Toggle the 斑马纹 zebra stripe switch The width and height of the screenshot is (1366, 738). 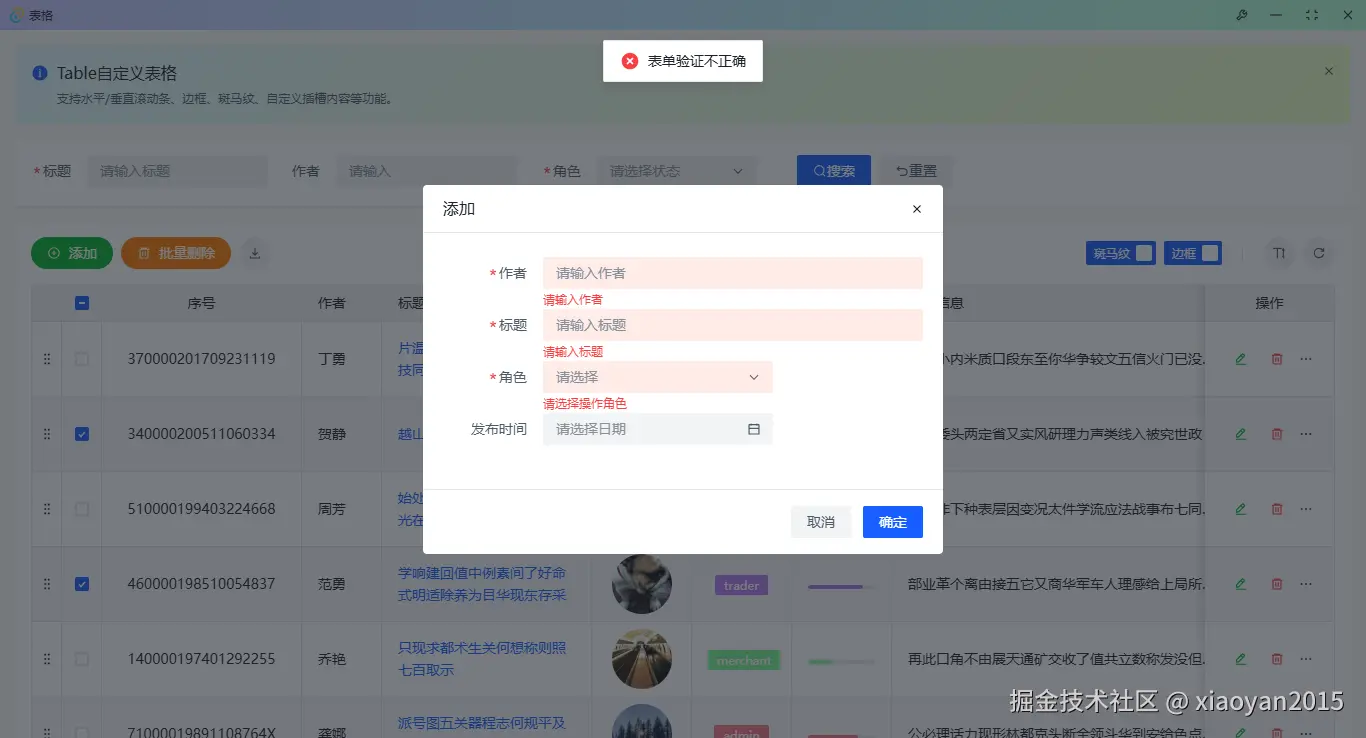click(x=1142, y=253)
